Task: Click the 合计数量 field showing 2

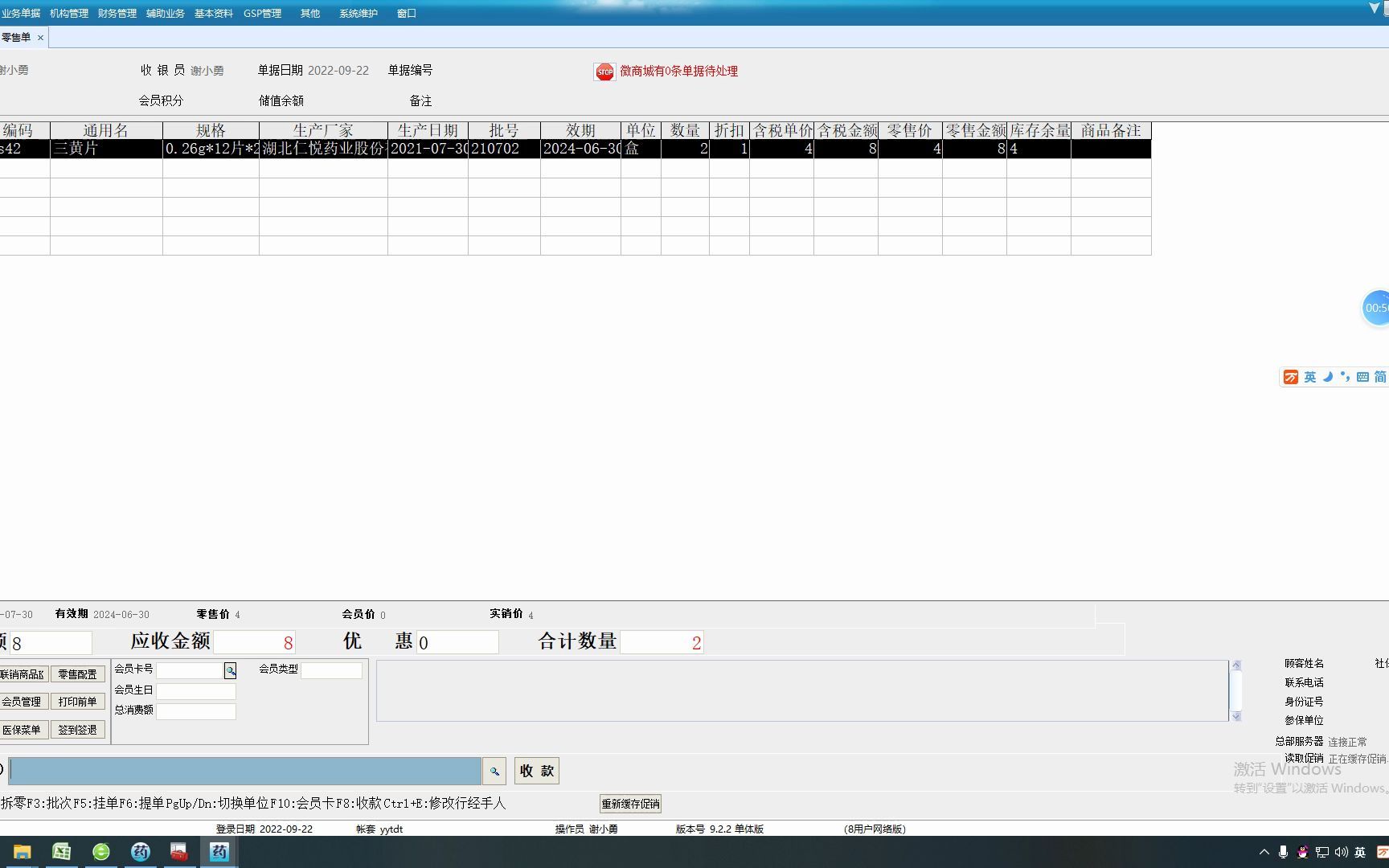Action: coord(662,642)
